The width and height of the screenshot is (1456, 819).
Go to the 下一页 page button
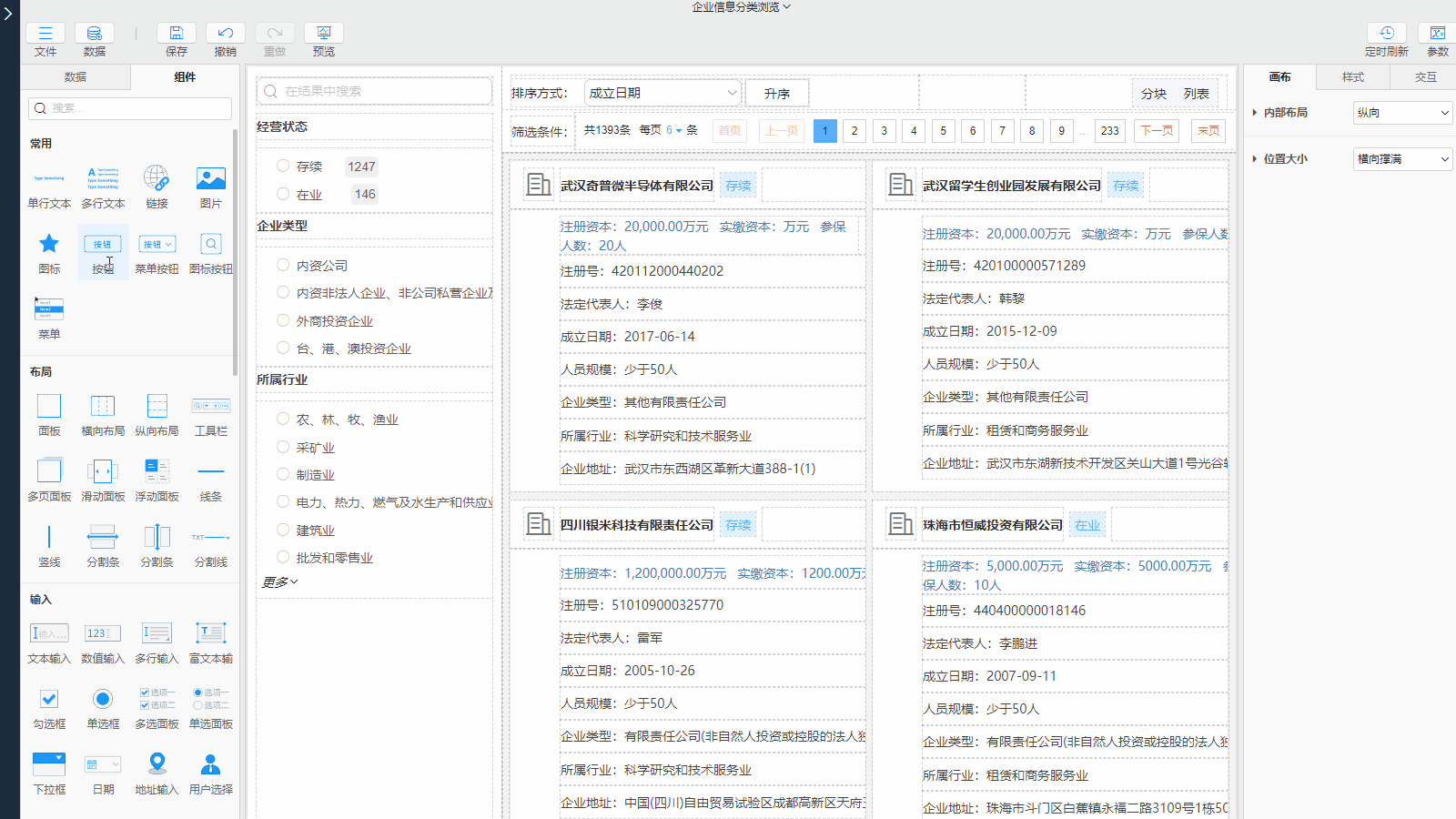pos(1157,131)
